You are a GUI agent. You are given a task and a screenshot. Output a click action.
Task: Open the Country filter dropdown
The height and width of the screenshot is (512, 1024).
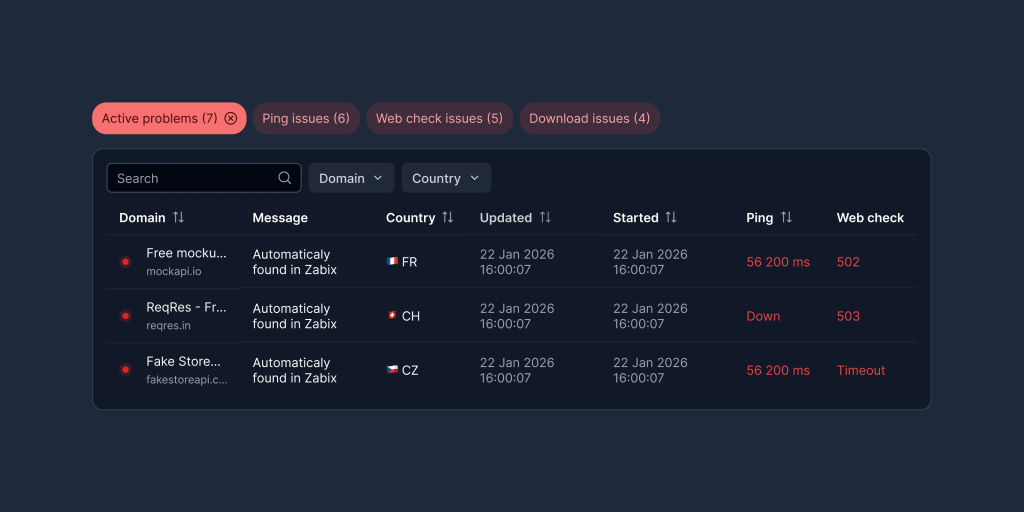click(x=446, y=178)
